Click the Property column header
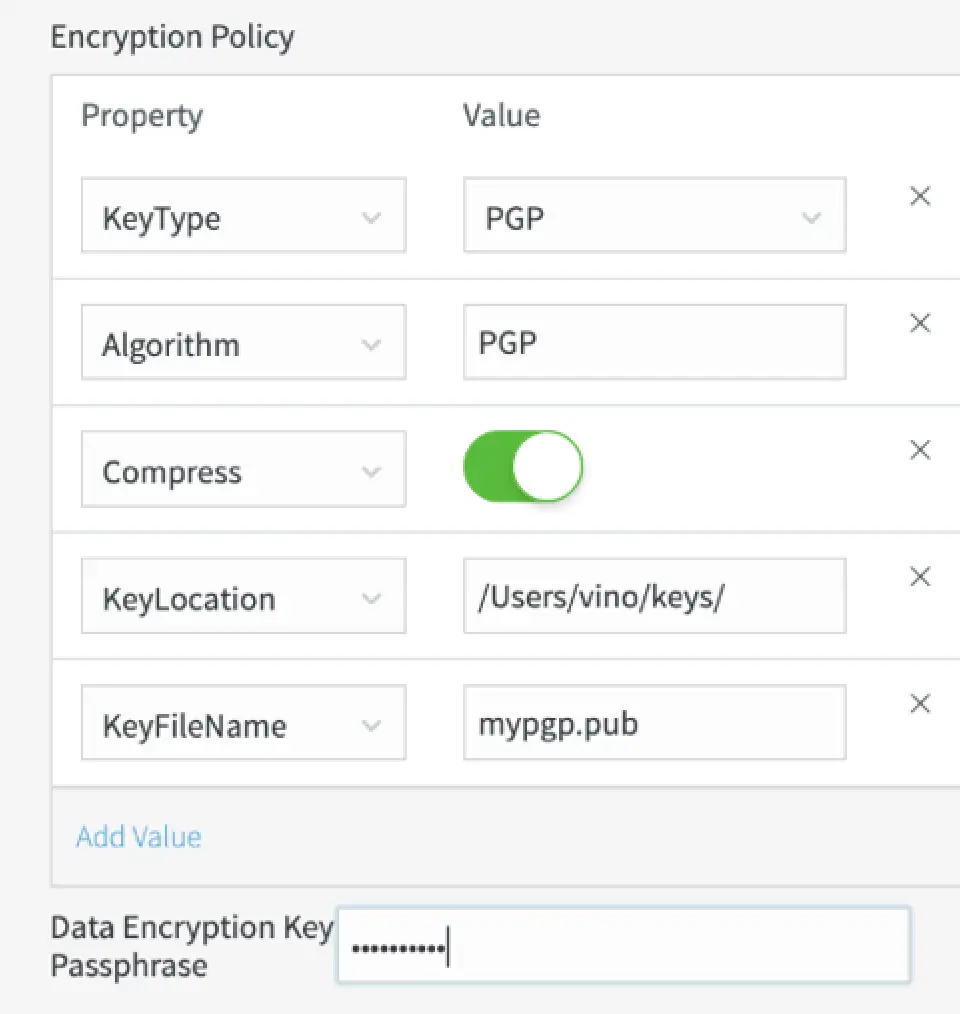Viewport: 960px width, 1014px height. point(142,115)
